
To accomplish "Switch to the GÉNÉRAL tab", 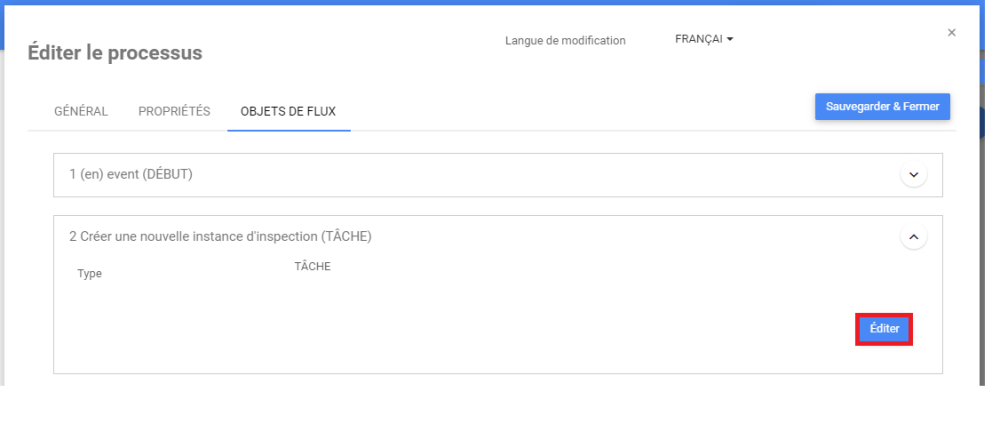I will pyautogui.click(x=80, y=111).
